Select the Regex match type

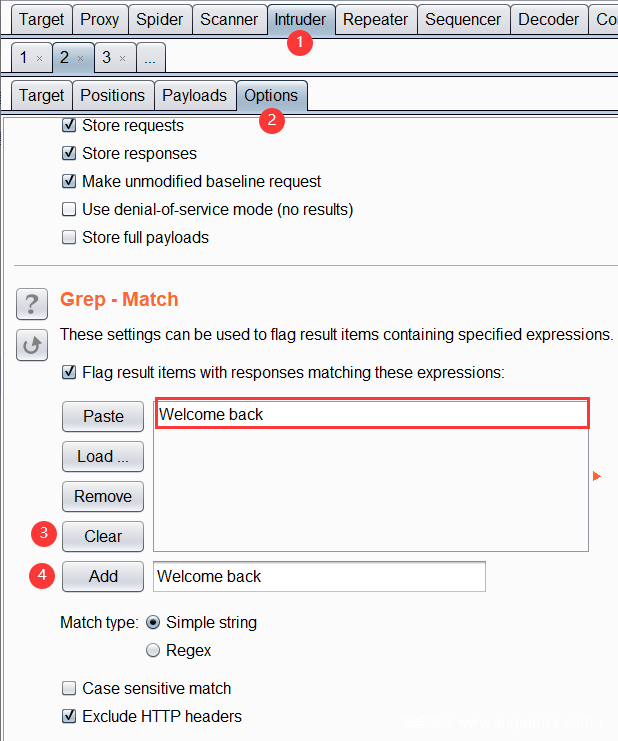(x=153, y=650)
